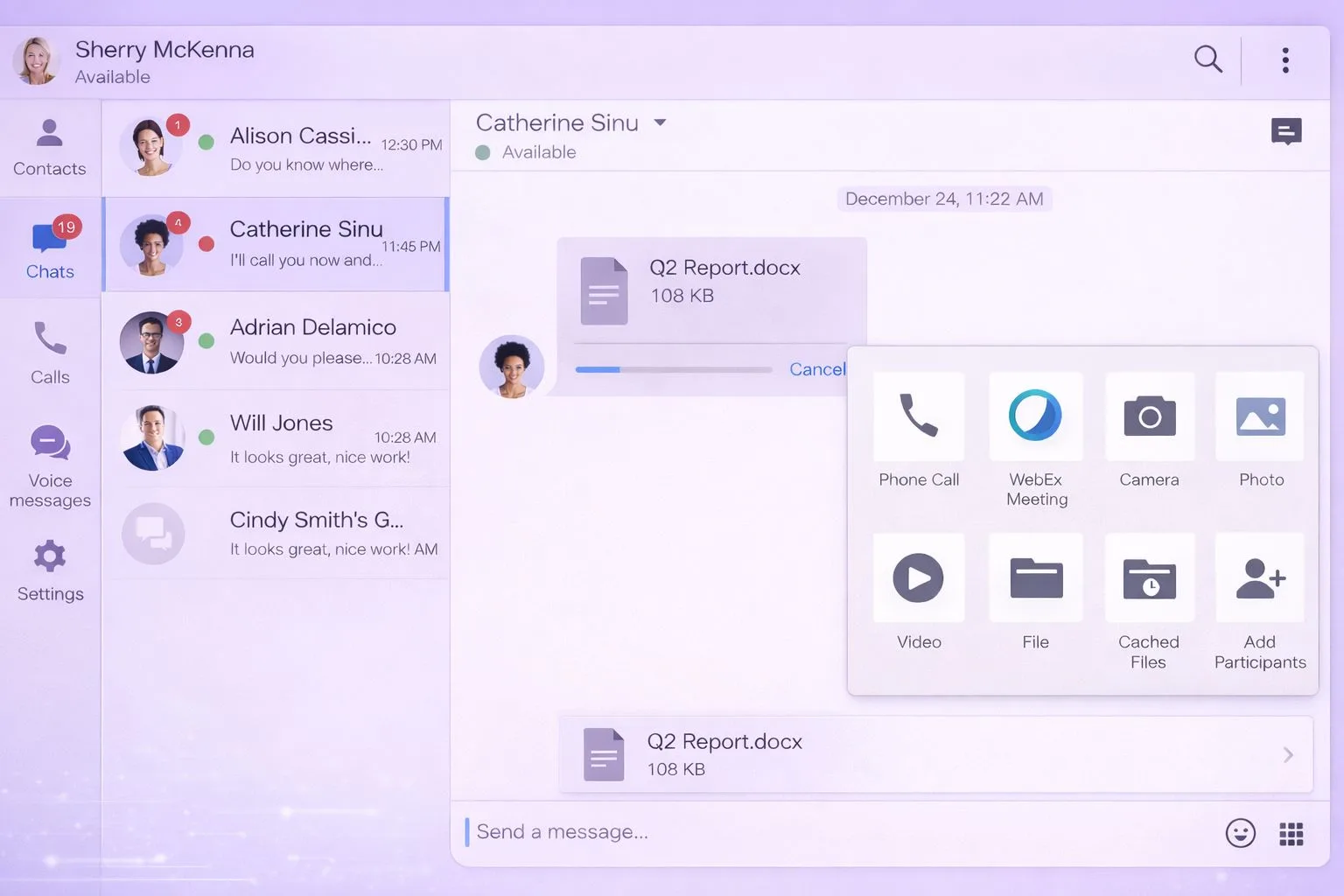Click the Send a message input field
This screenshot has width=1344, height=896.
(x=840, y=832)
